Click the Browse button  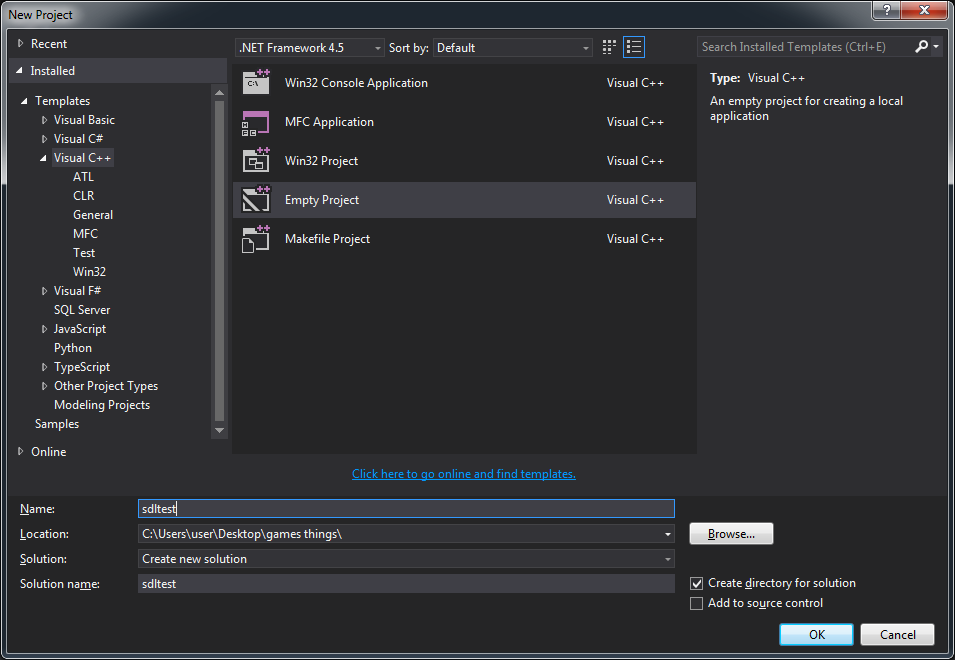coord(731,534)
